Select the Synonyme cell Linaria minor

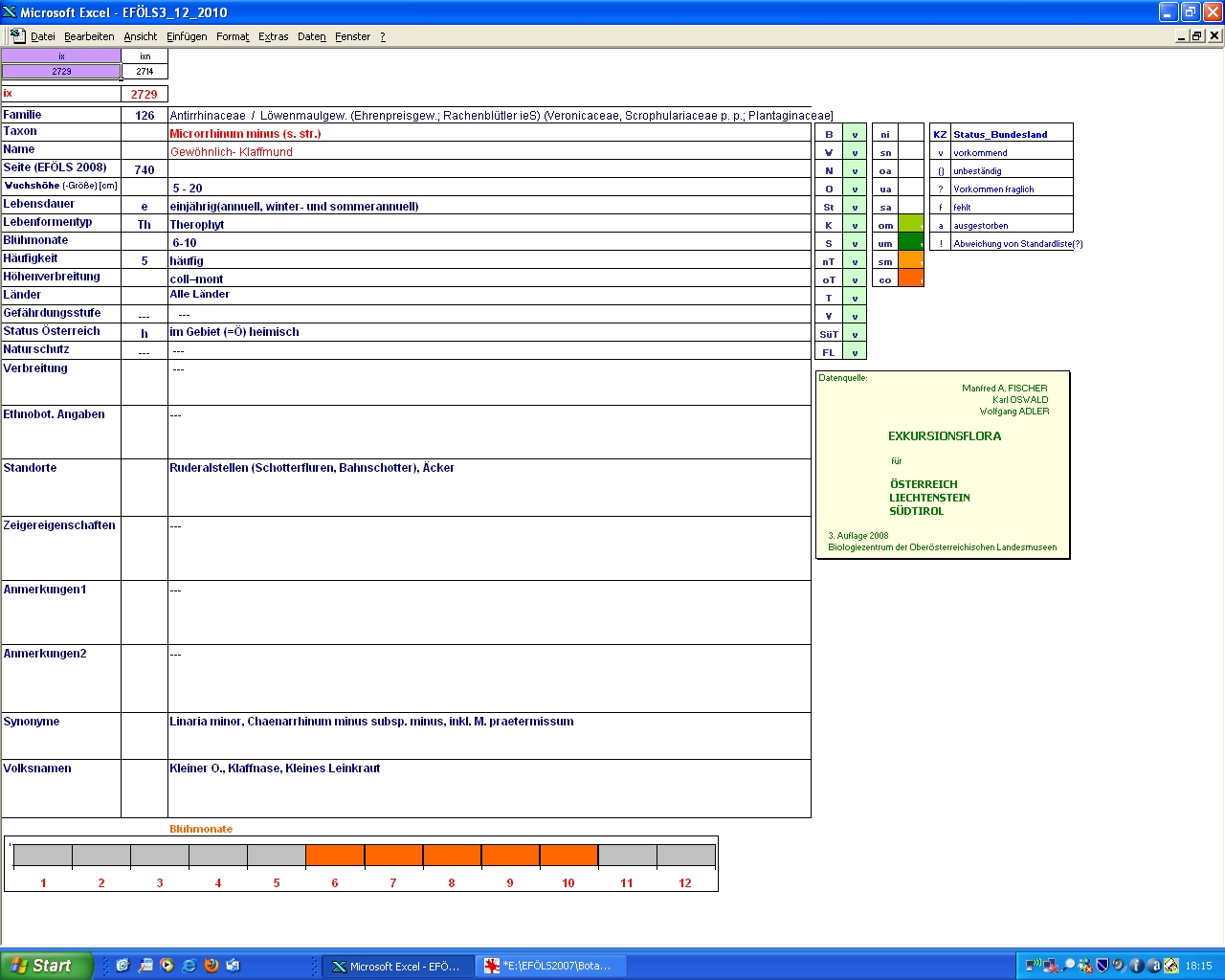tap(489, 735)
